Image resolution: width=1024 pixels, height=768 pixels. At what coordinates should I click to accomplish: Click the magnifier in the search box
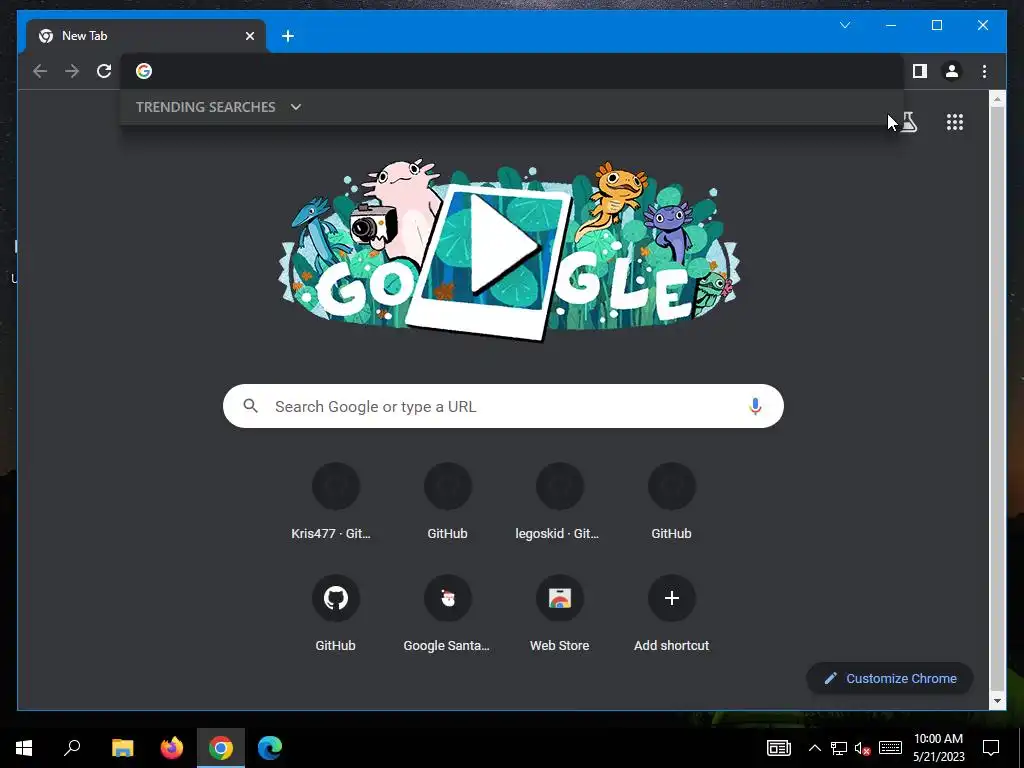[x=250, y=406]
